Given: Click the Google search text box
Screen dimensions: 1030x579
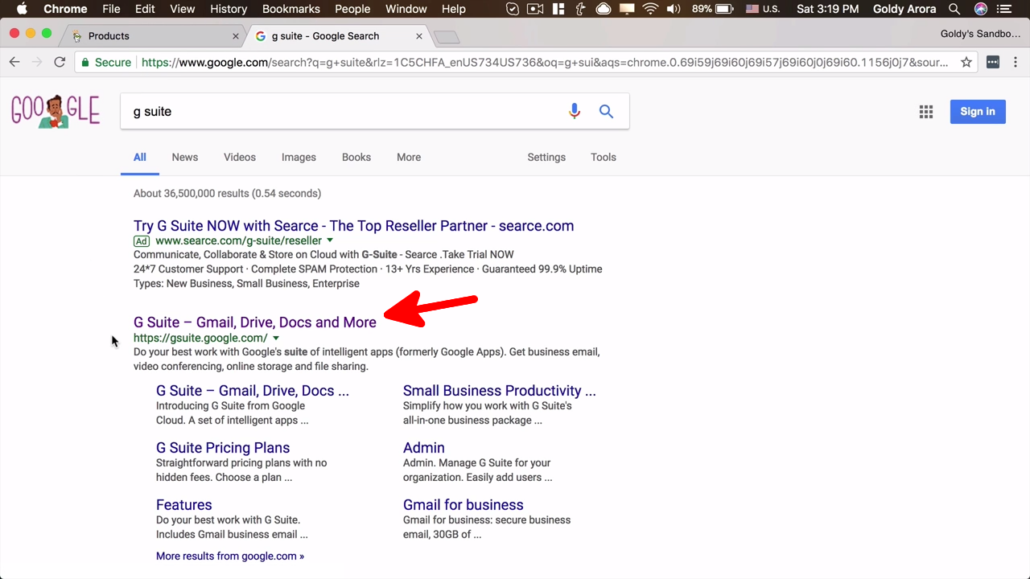Looking at the screenshot, I should click(342, 111).
